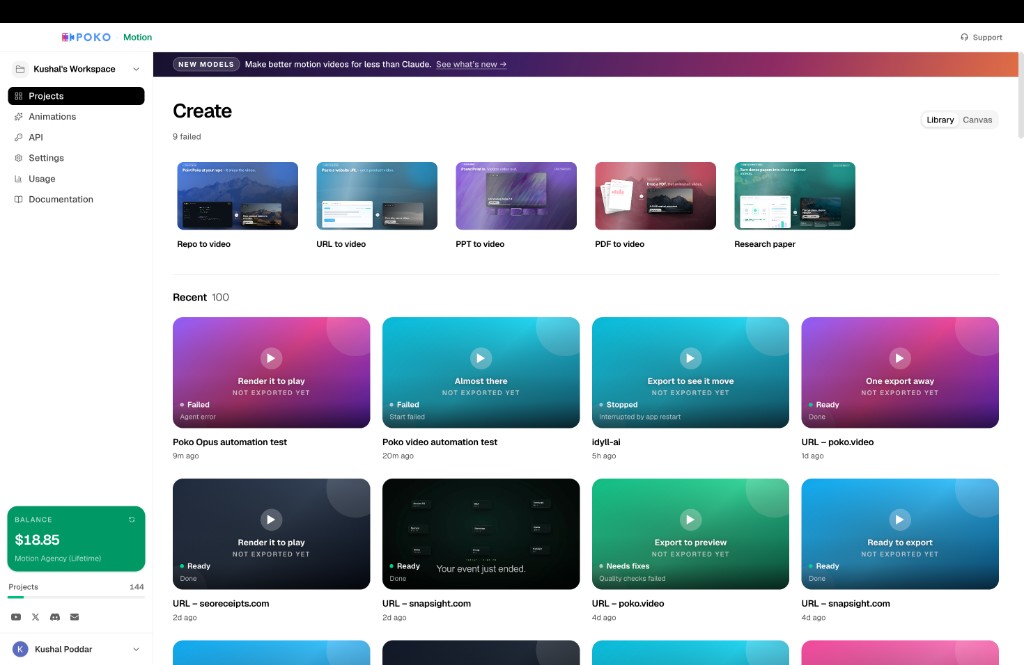Image resolution: width=1024 pixels, height=665 pixels.
Task: Click the Poko Opus automation test title
Action: (230, 442)
